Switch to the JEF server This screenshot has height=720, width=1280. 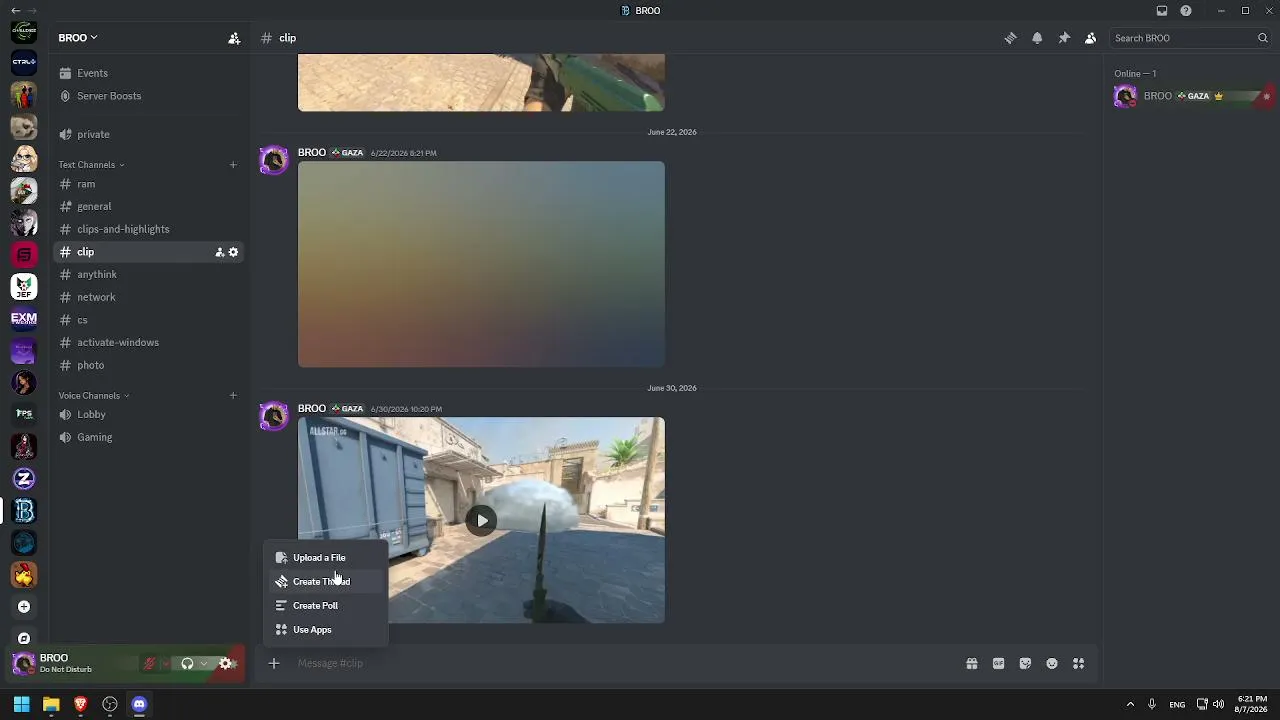[x=24, y=287]
